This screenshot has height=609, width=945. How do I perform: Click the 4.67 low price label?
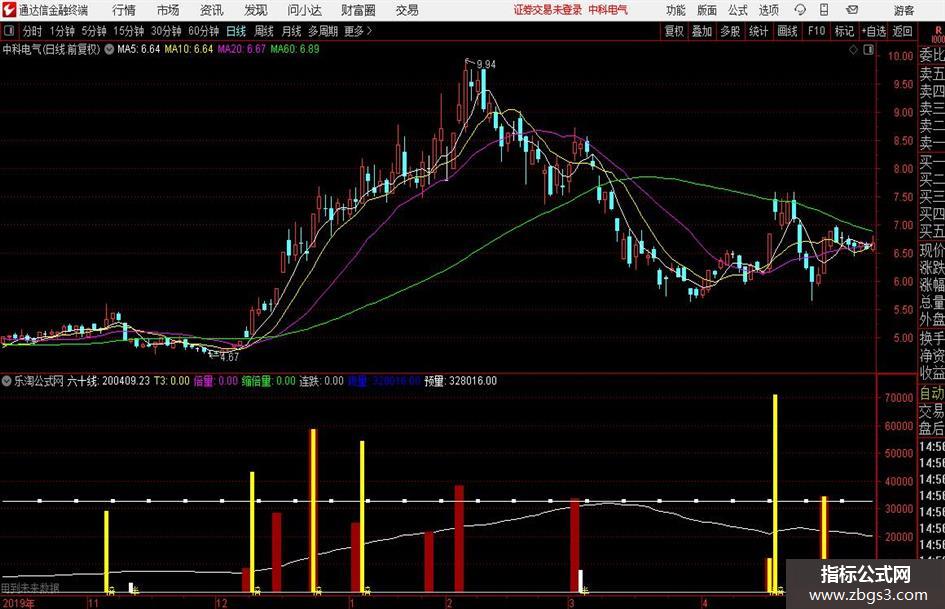230,357
